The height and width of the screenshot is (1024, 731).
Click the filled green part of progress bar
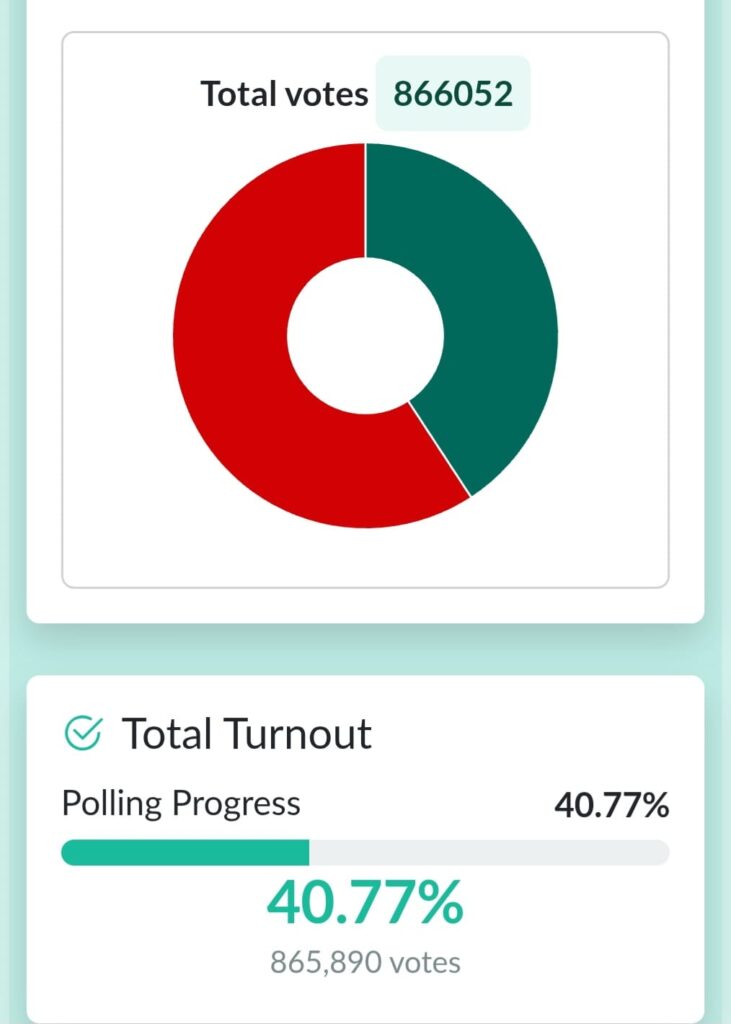(185, 852)
